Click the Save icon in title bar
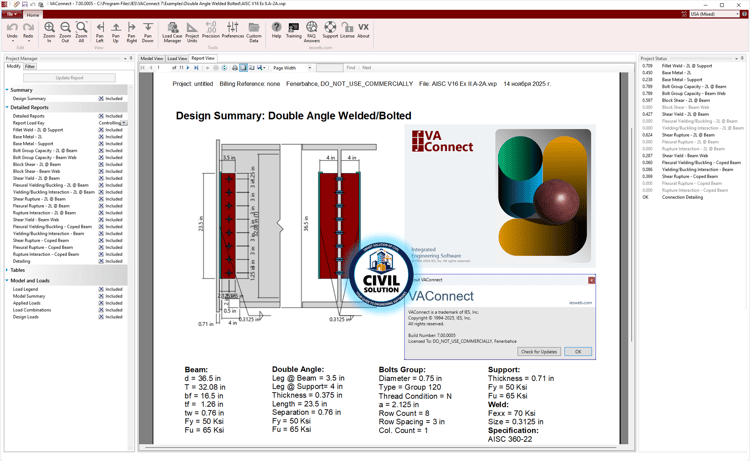Viewport: 750px width, 461px height. (24, 4)
